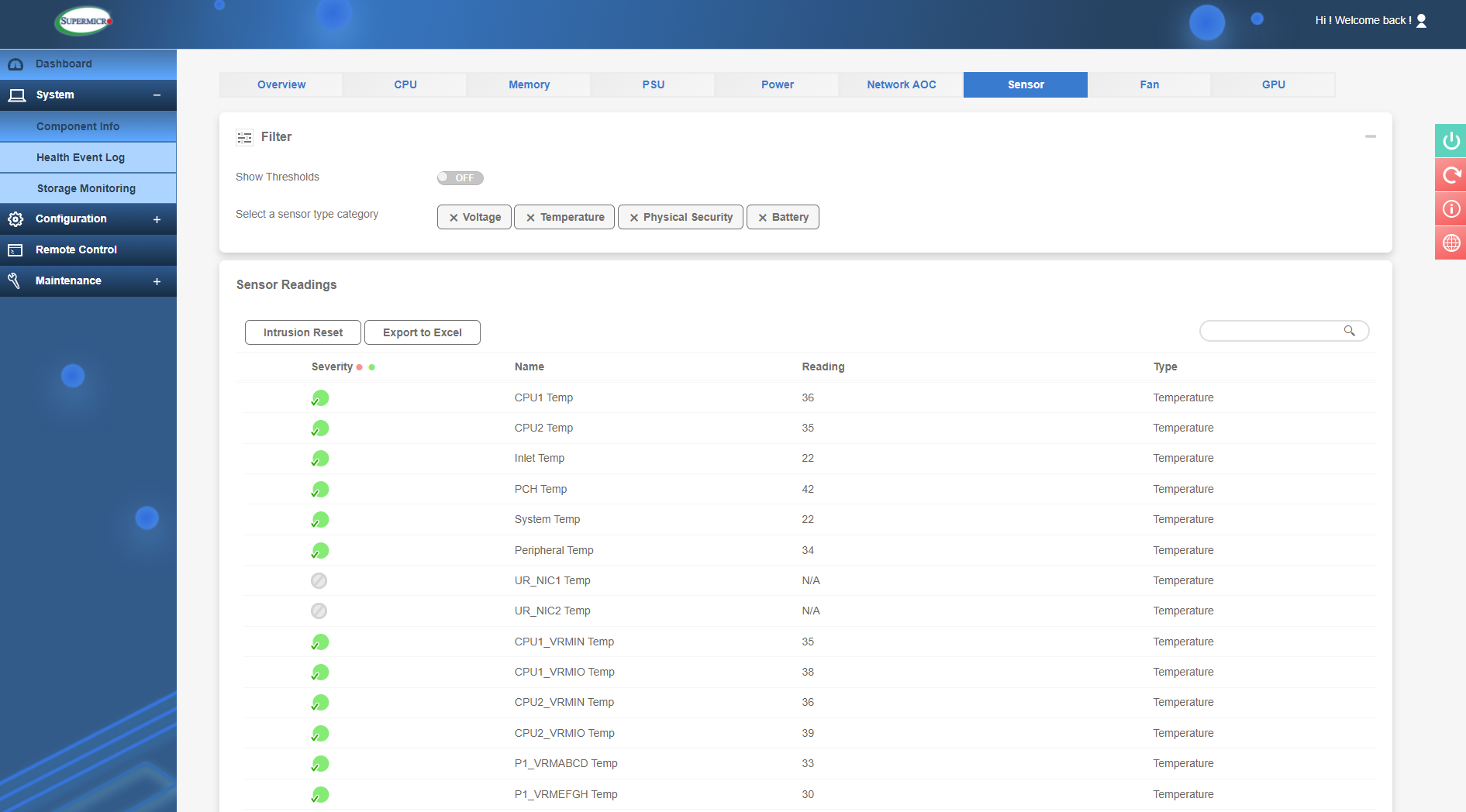
Task: Select the reboot/refresh icon in right sidebar
Action: (x=1450, y=175)
